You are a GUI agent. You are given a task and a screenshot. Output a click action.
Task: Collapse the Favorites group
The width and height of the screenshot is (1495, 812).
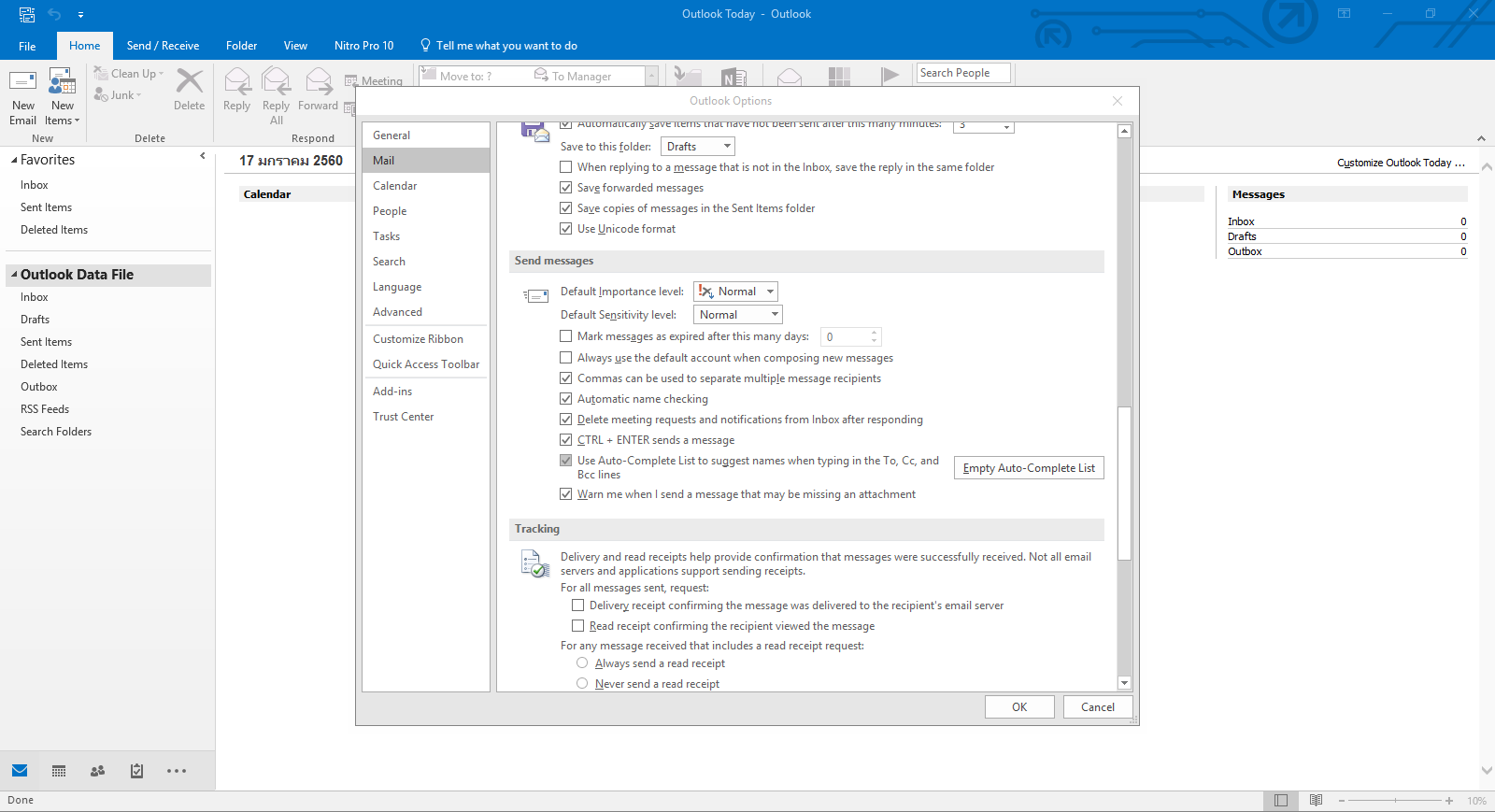[14, 160]
